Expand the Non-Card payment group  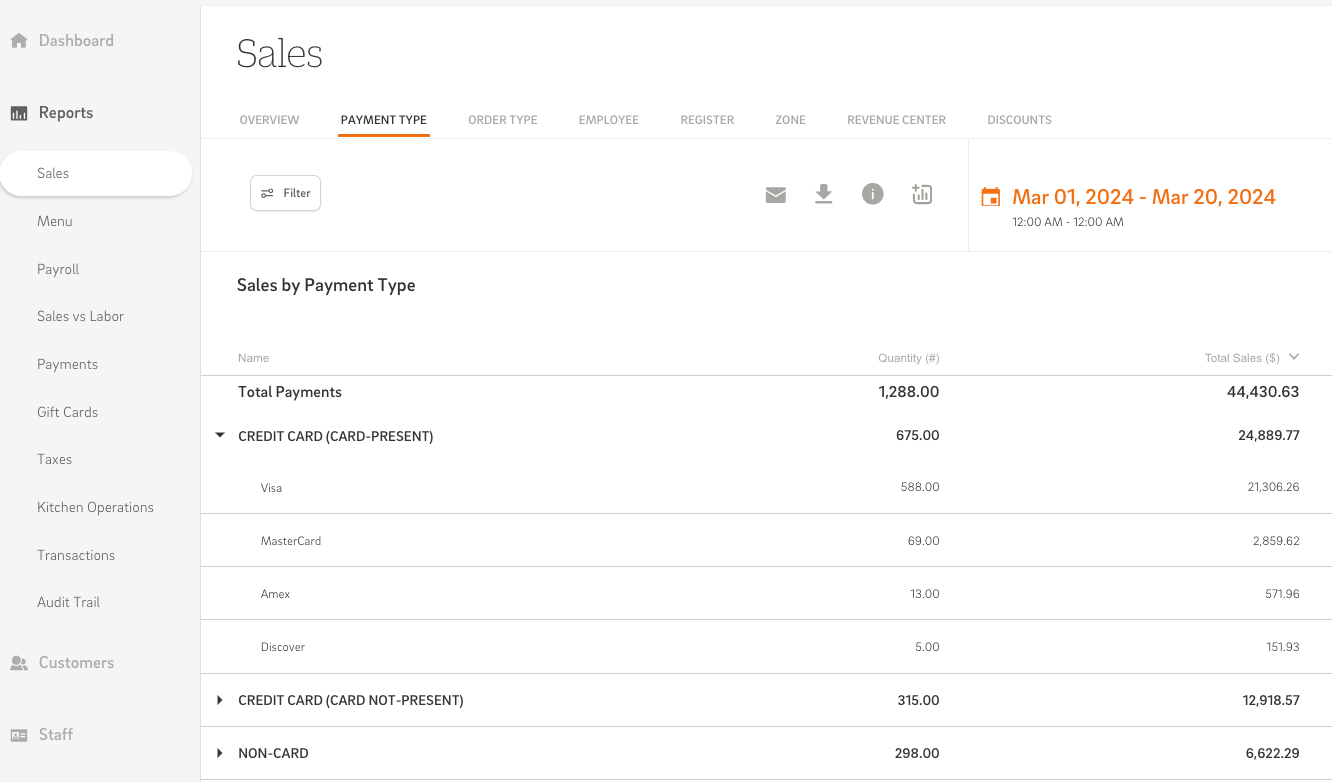pyautogui.click(x=220, y=753)
